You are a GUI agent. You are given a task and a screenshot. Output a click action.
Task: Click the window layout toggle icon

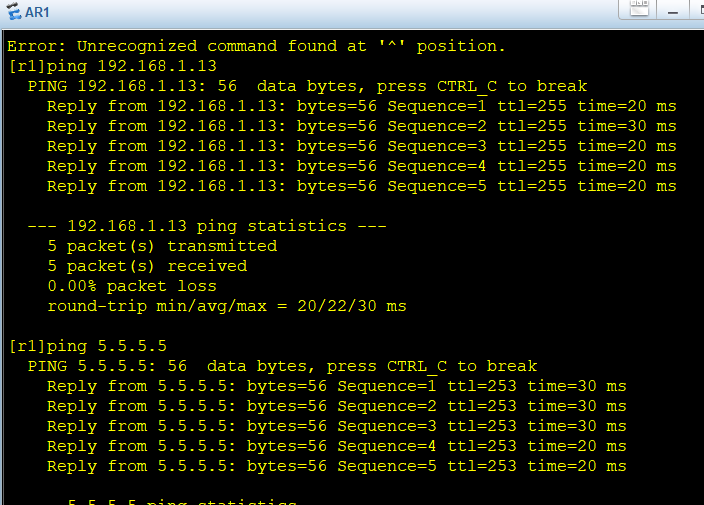[638, 9]
